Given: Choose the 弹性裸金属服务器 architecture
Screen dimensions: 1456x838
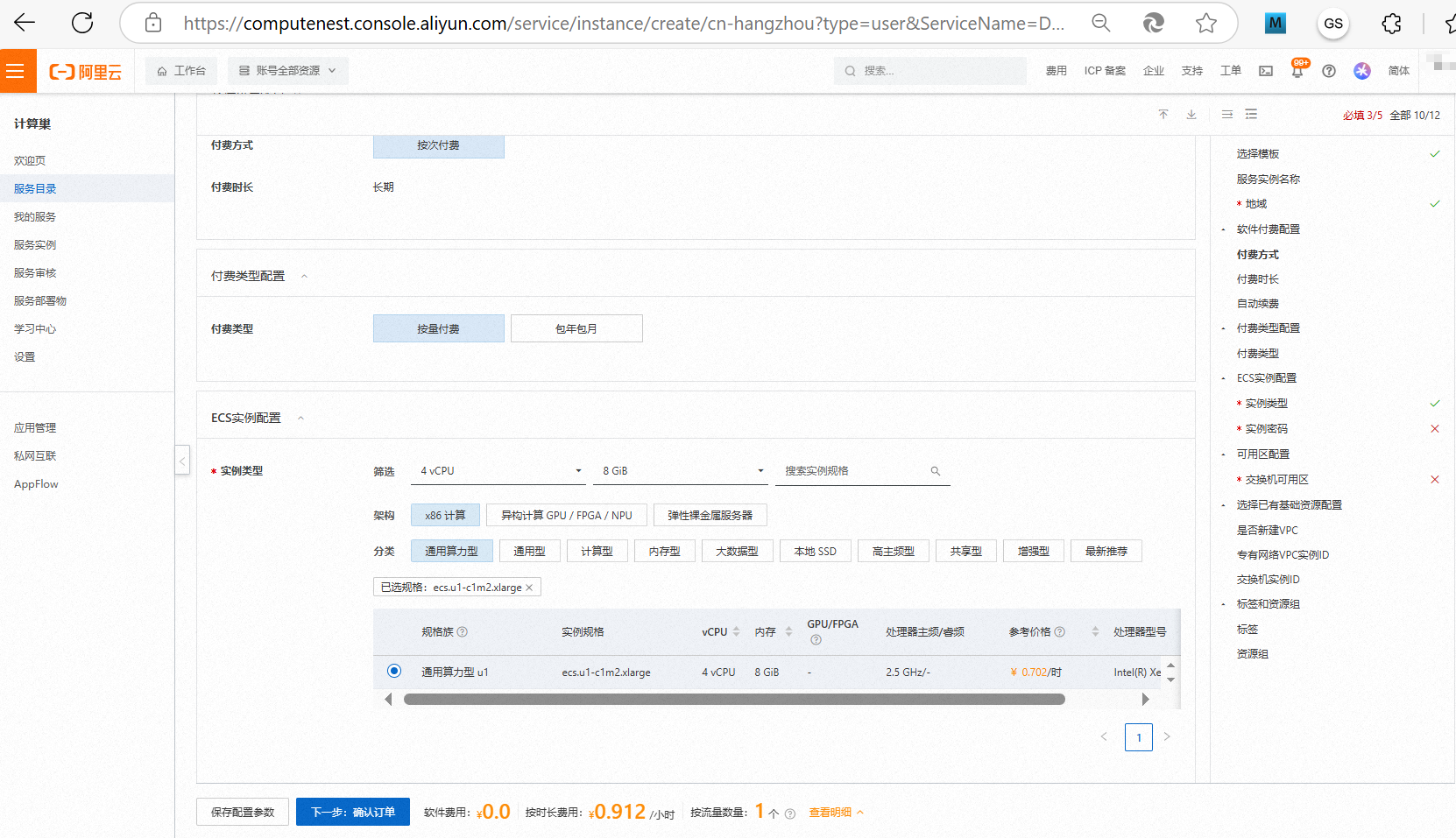Looking at the screenshot, I should (710, 515).
